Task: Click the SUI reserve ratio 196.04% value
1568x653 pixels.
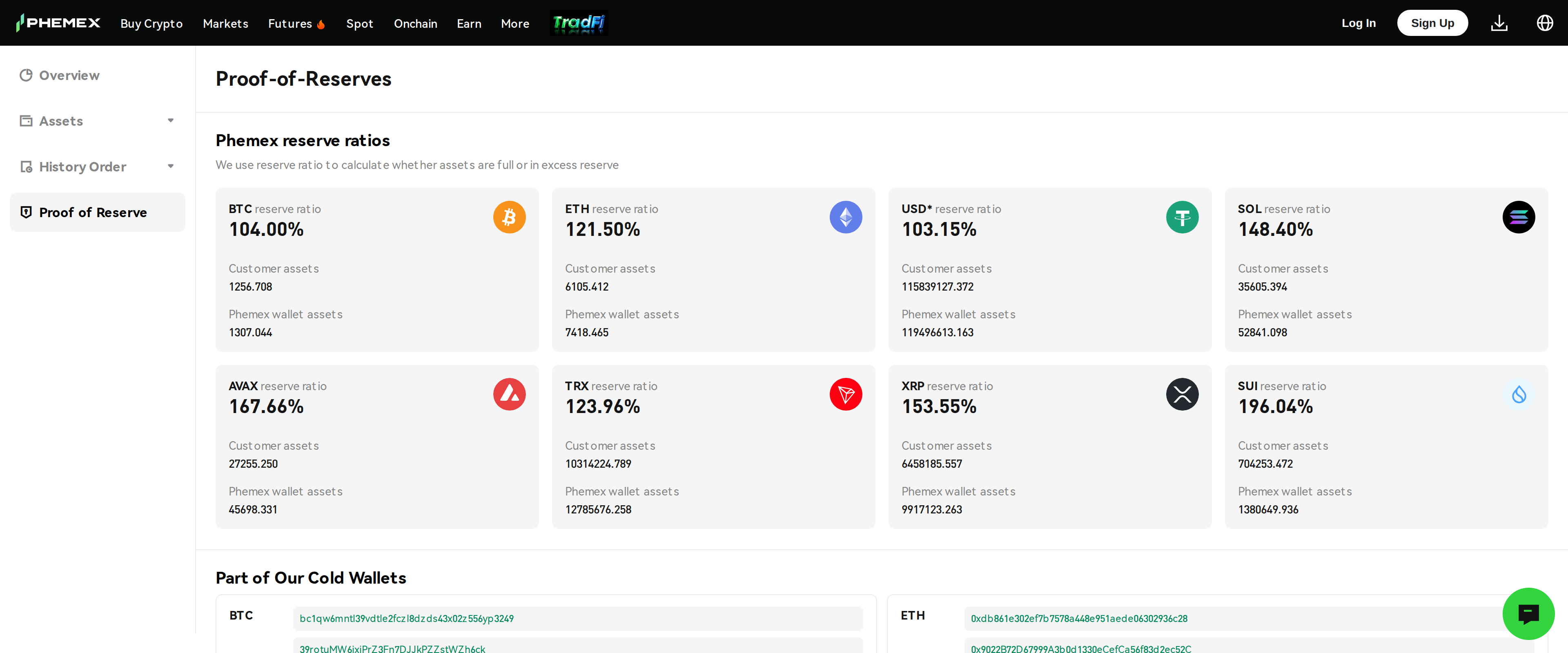Action: 1276,406
